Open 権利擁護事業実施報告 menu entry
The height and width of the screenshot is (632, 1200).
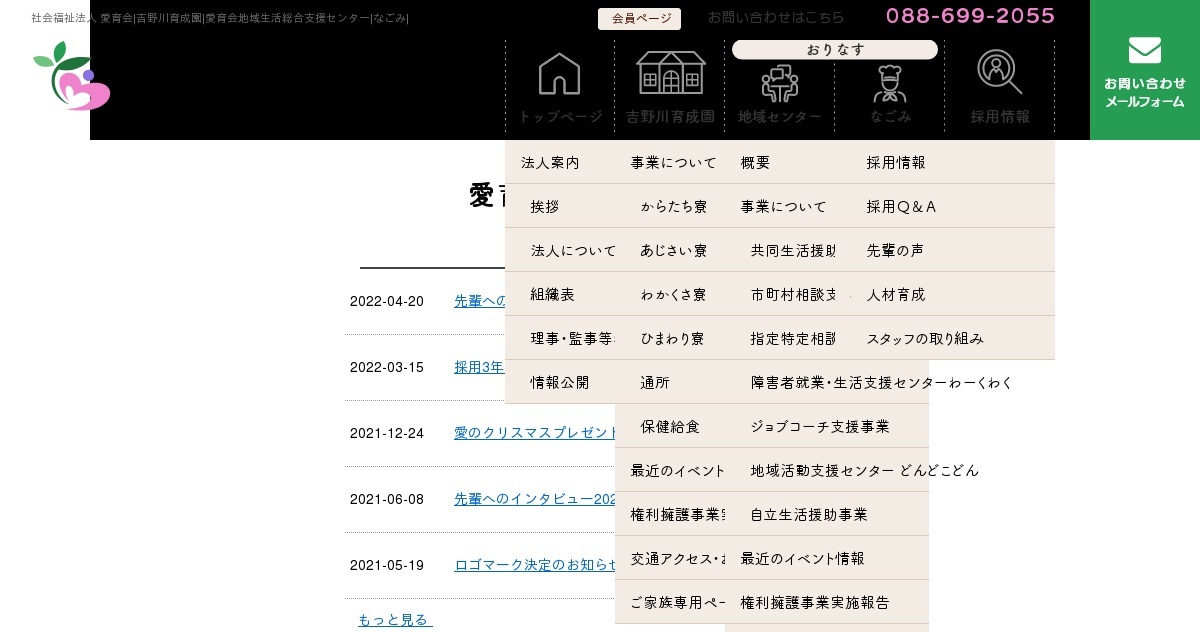point(815,603)
